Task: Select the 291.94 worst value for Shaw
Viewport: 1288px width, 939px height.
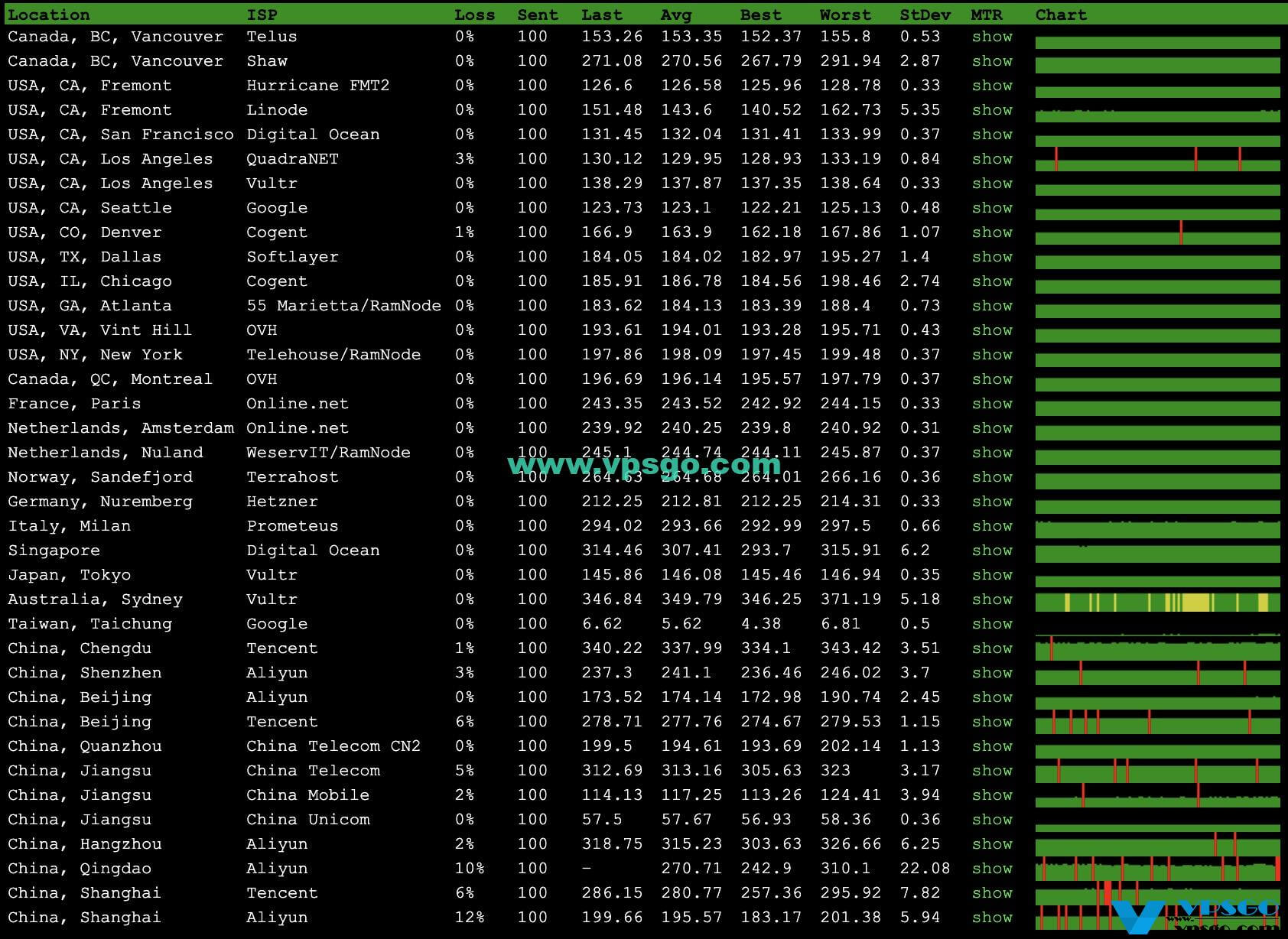Action: pyautogui.click(x=851, y=61)
